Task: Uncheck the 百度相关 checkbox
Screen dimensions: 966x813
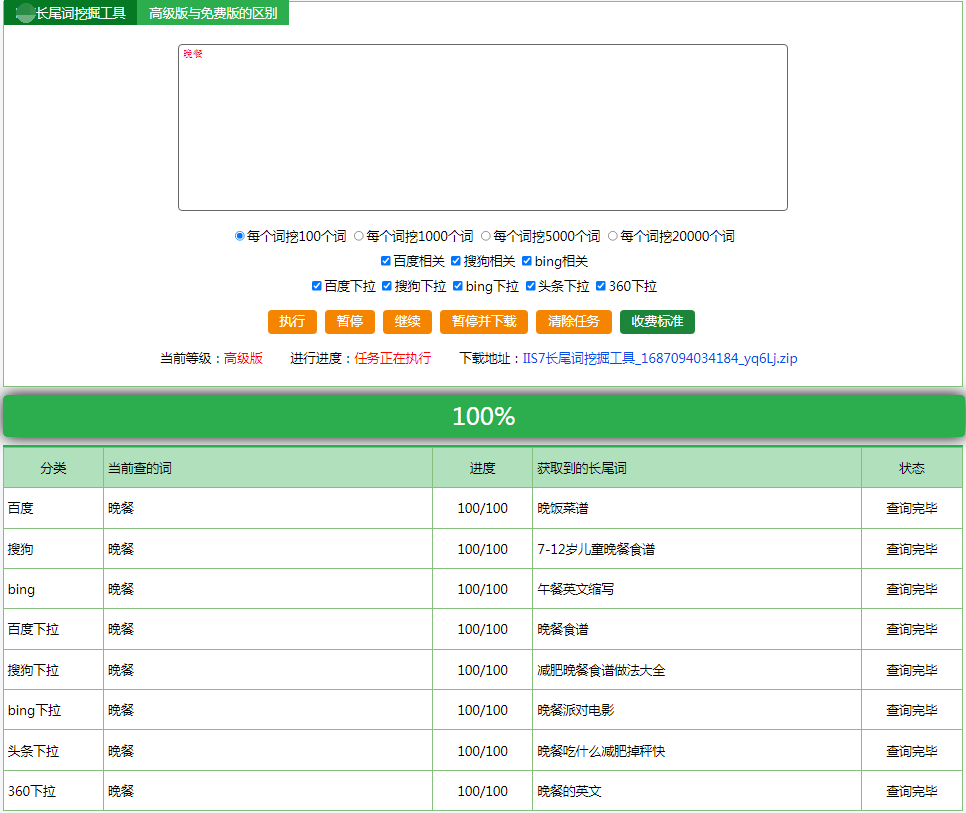Action: click(386, 261)
